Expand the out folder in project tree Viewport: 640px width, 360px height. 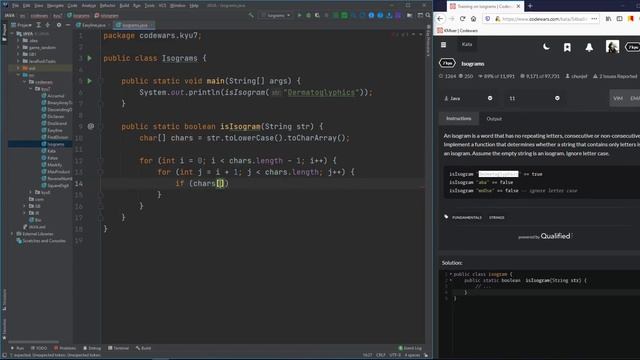[18, 68]
